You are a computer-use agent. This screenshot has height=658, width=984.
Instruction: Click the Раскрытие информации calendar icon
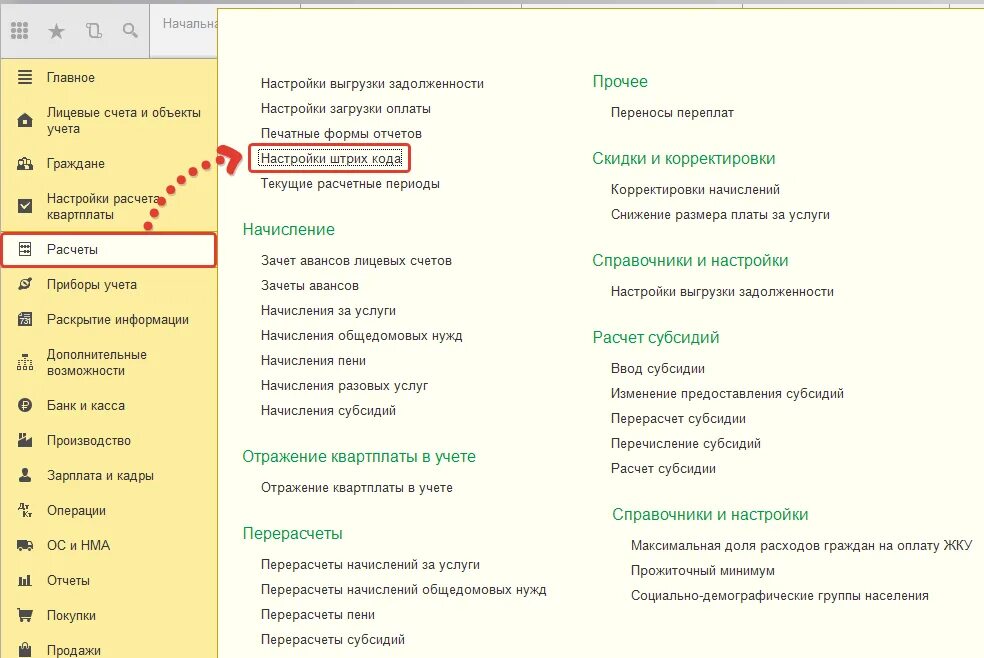(25, 319)
